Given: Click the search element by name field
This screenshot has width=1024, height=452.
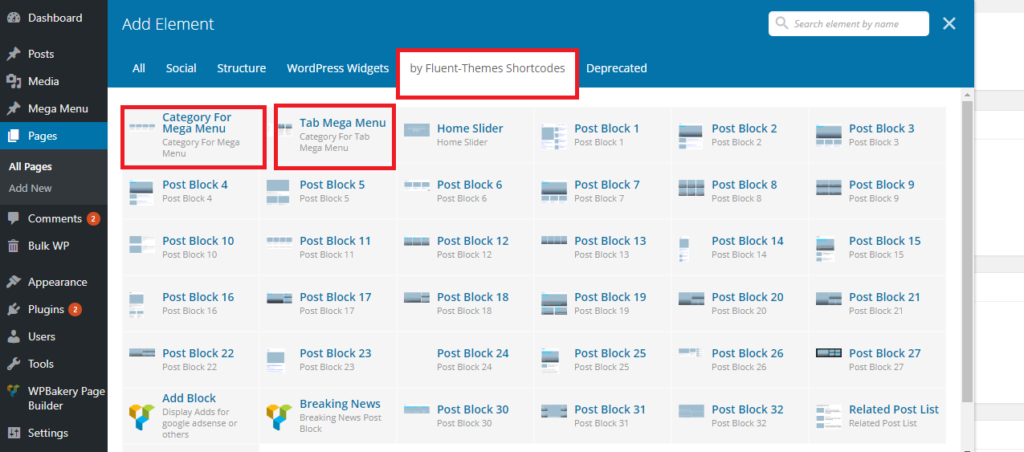Looking at the screenshot, I should pos(856,24).
